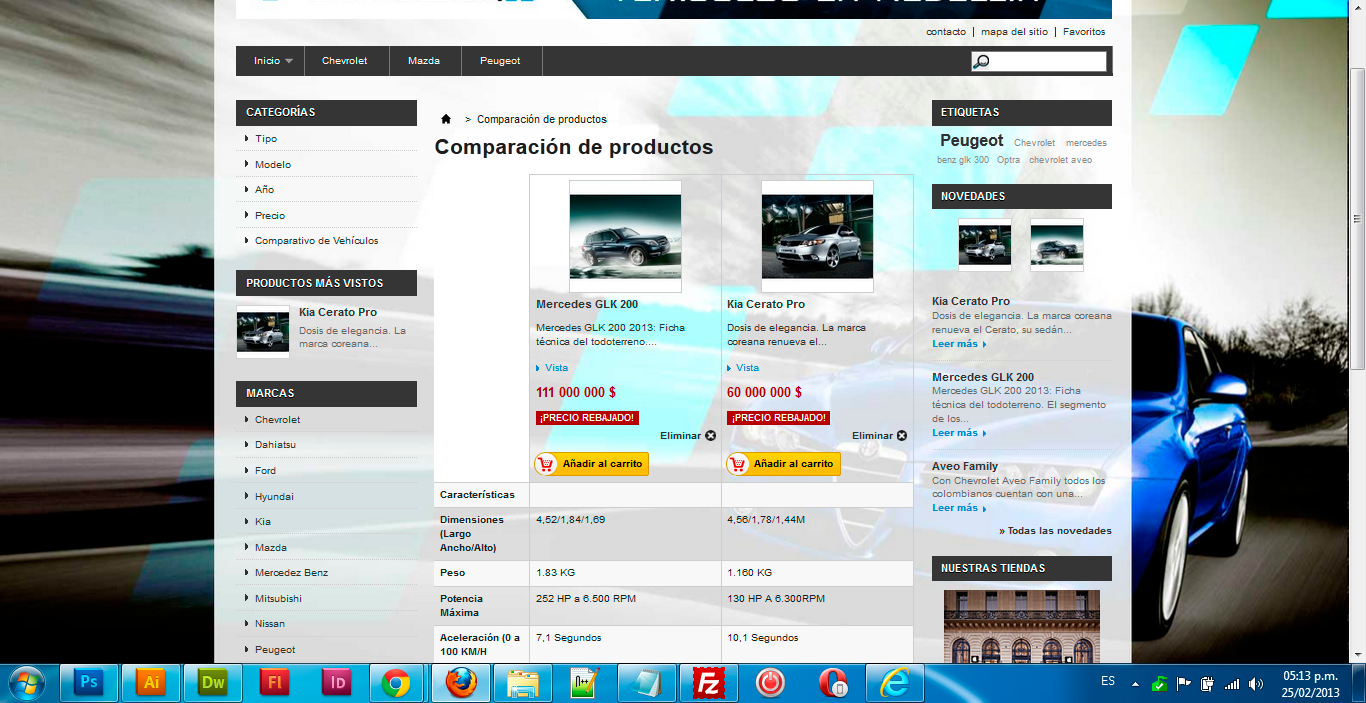Expand the Año category
This screenshot has width=1366, height=703.
pyautogui.click(x=264, y=189)
